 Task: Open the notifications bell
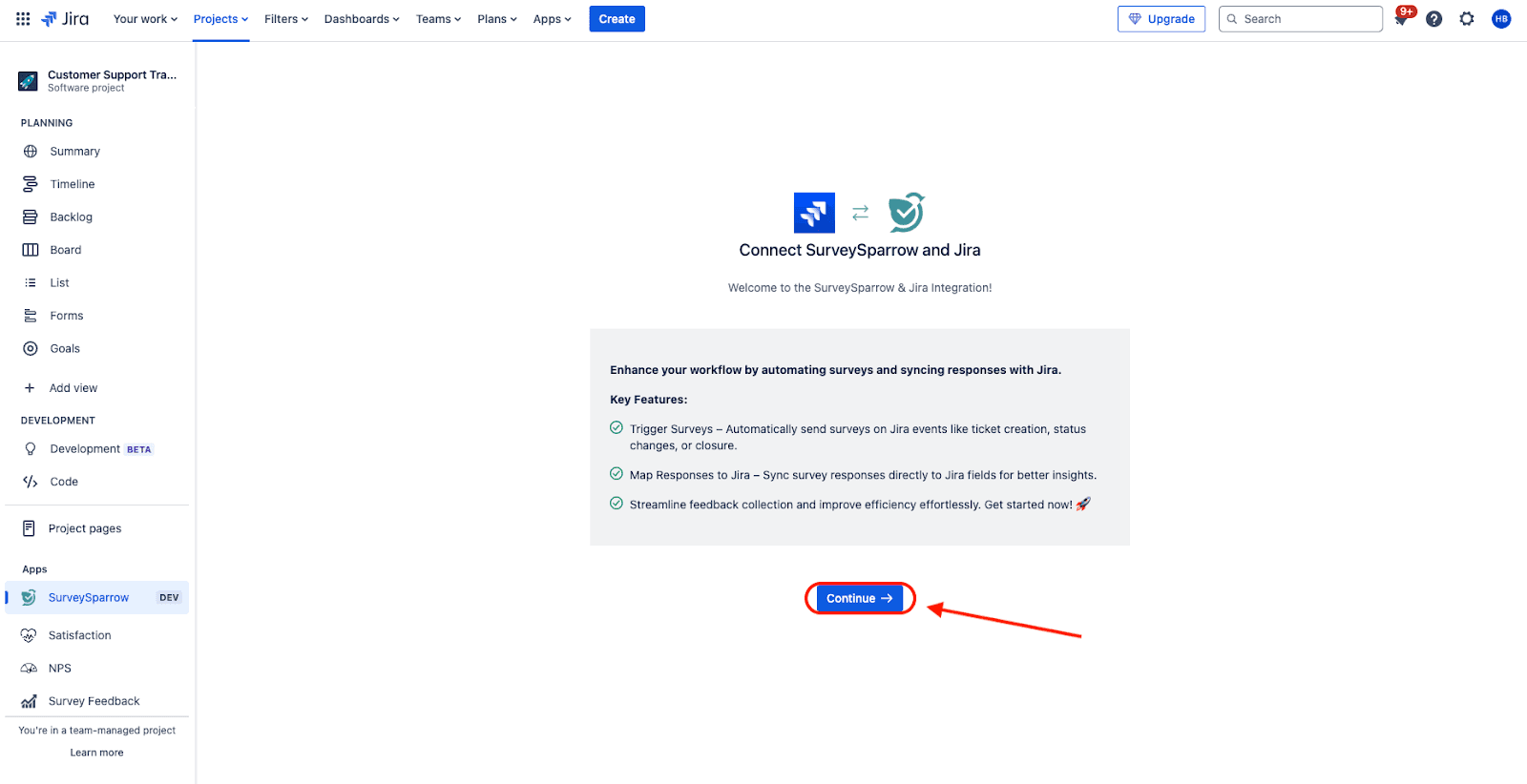click(x=1401, y=19)
